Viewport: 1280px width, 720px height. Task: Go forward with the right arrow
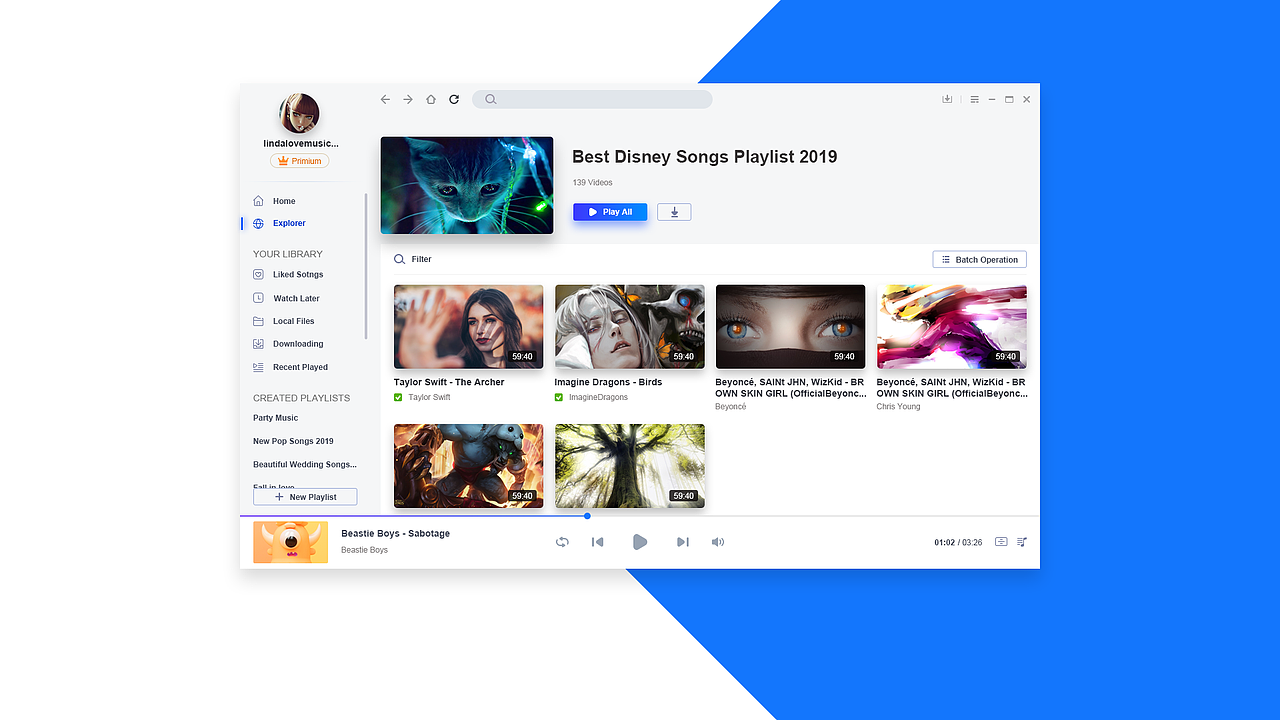point(408,99)
